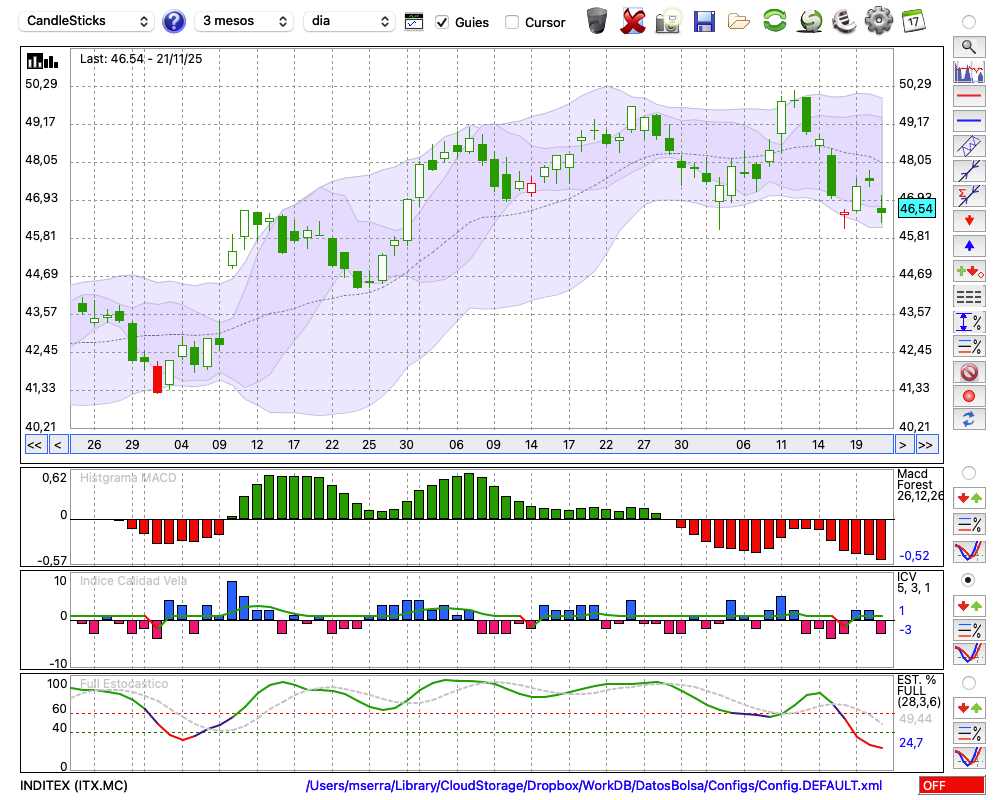Enable the Cursor checkbox

pos(512,22)
